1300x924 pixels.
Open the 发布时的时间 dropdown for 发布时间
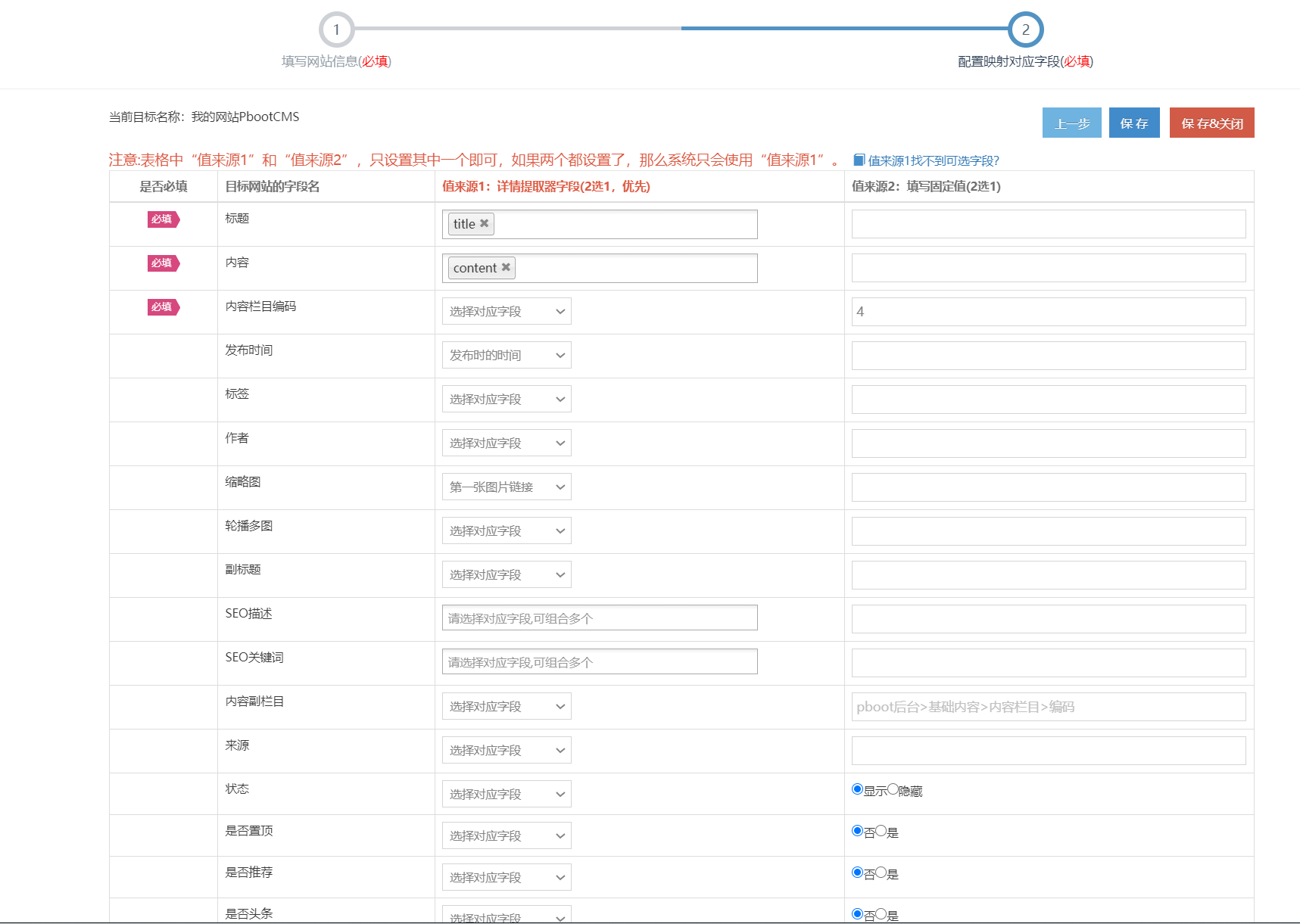pos(506,354)
